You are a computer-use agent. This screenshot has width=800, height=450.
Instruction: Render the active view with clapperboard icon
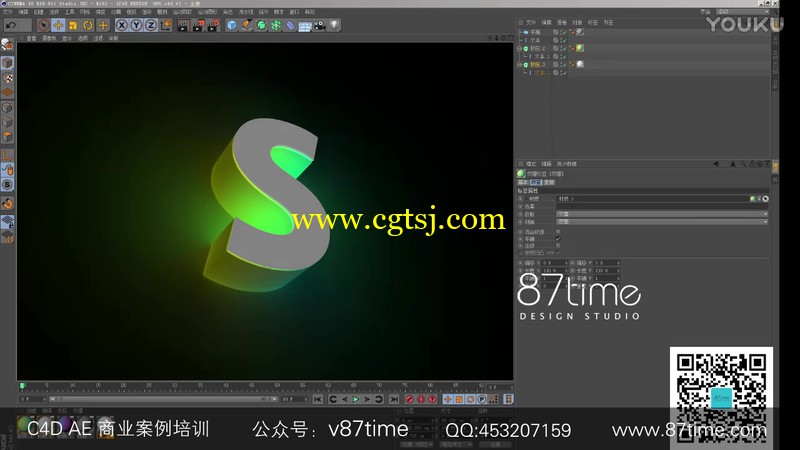coord(183,25)
